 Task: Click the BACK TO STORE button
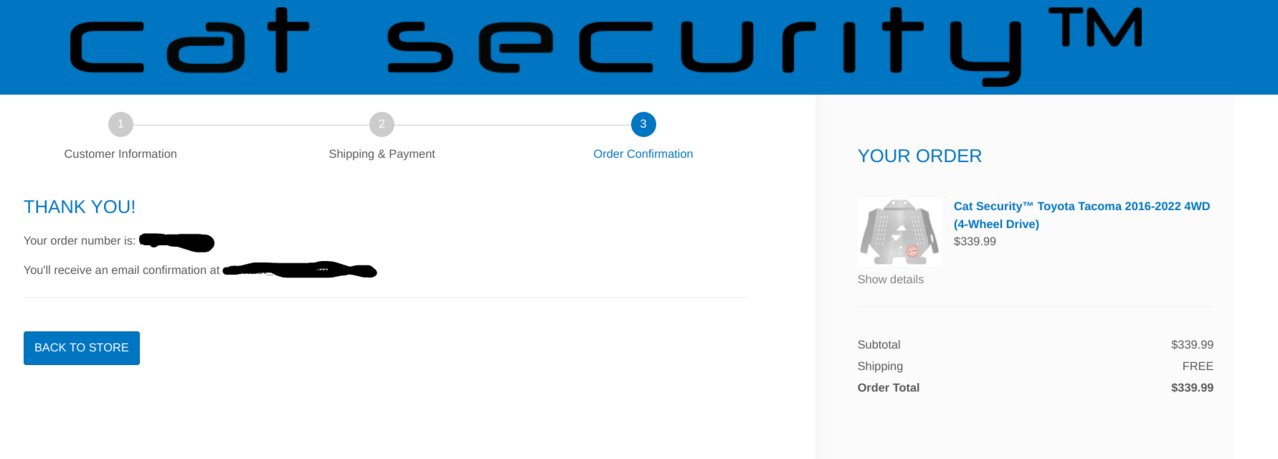[82, 348]
